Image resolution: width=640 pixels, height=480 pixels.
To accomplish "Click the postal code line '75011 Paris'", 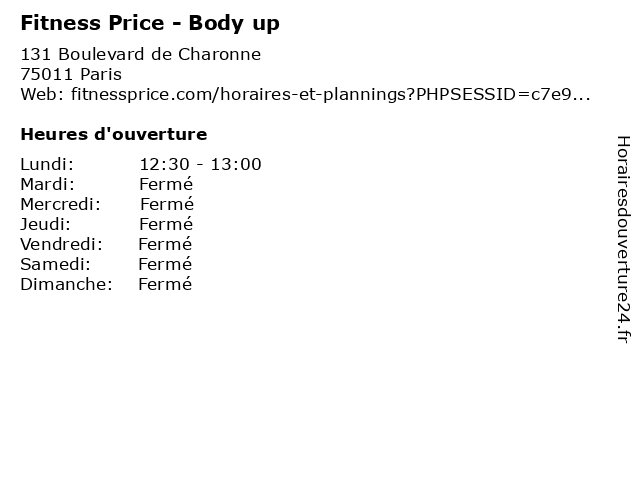I will click(x=71, y=74).
